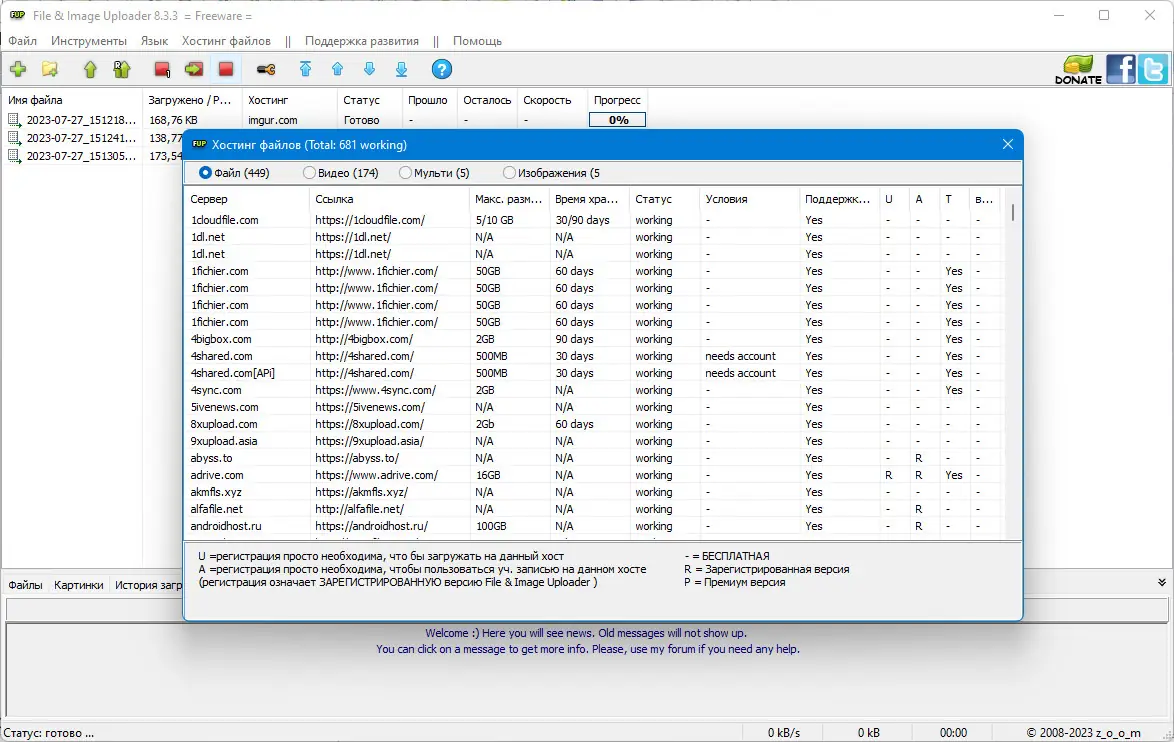Click the green plus add files icon
The height and width of the screenshot is (742, 1174).
coord(18,69)
